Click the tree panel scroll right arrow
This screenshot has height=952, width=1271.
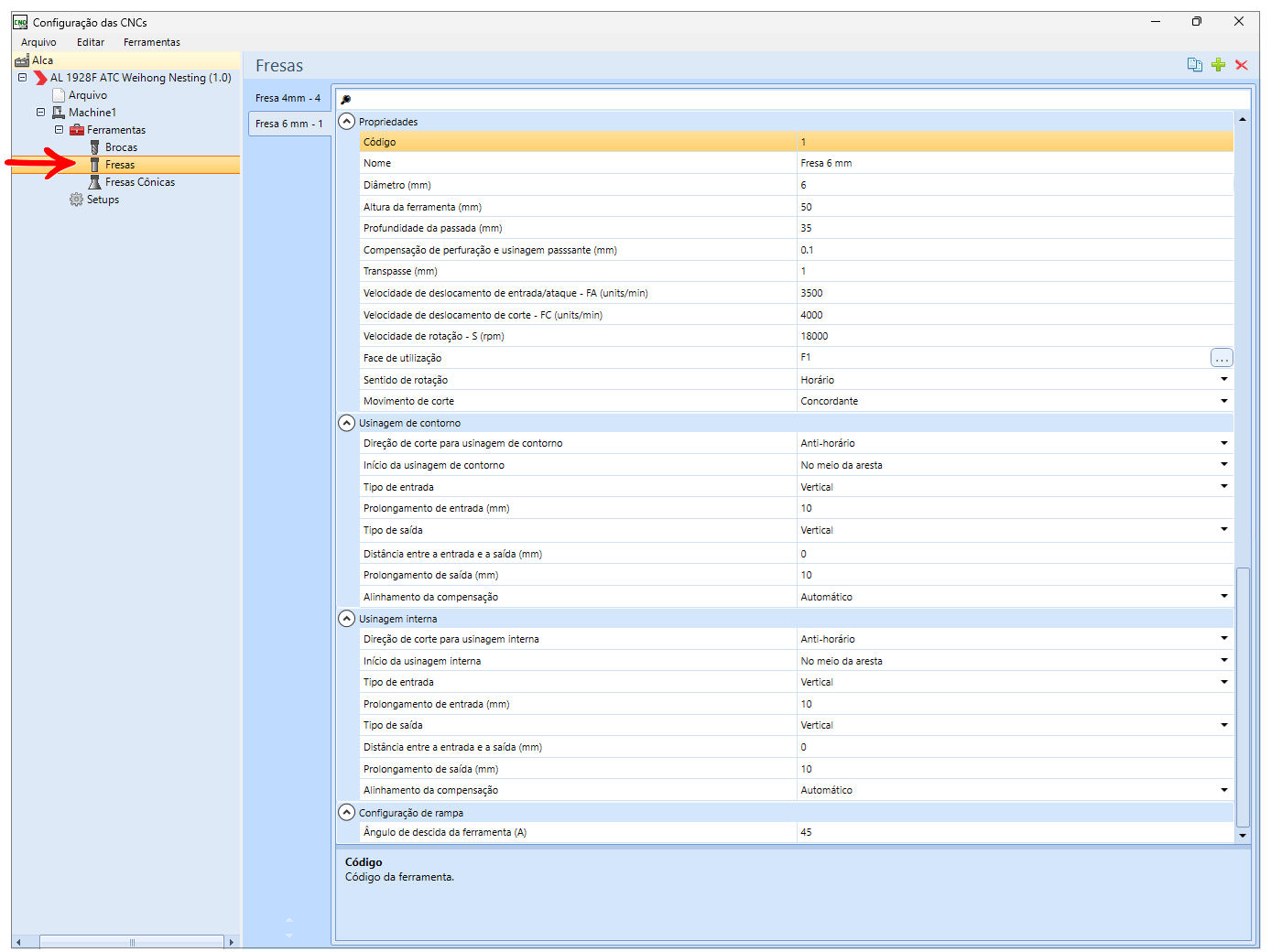coord(232,942)
